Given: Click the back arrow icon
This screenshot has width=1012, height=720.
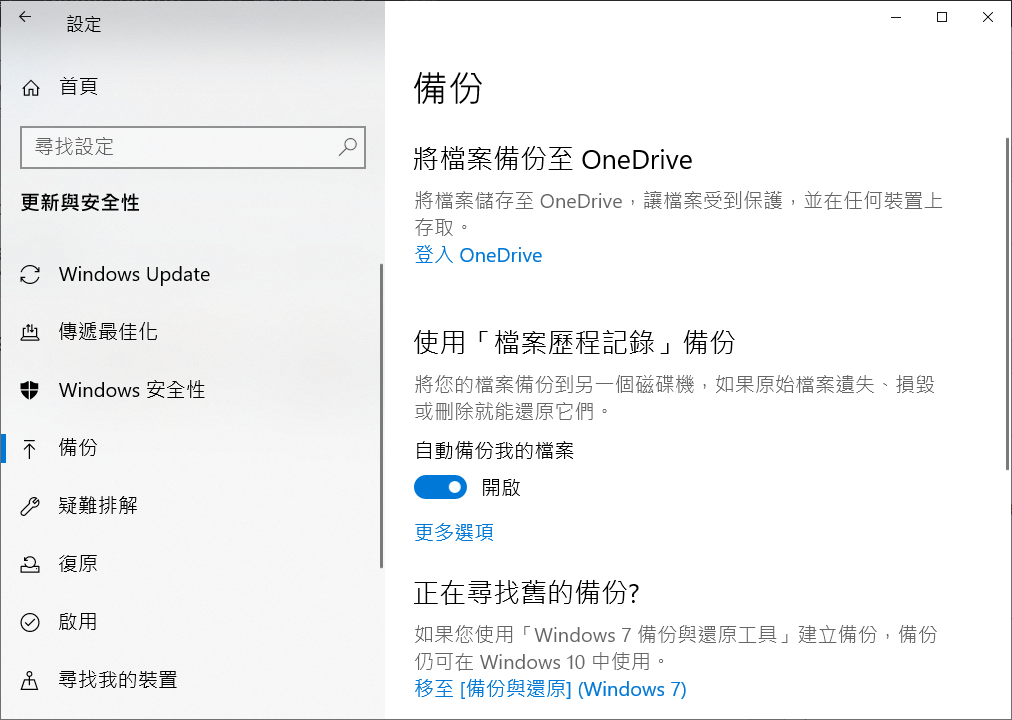Looking at the screenshot, I should point(25,17).
